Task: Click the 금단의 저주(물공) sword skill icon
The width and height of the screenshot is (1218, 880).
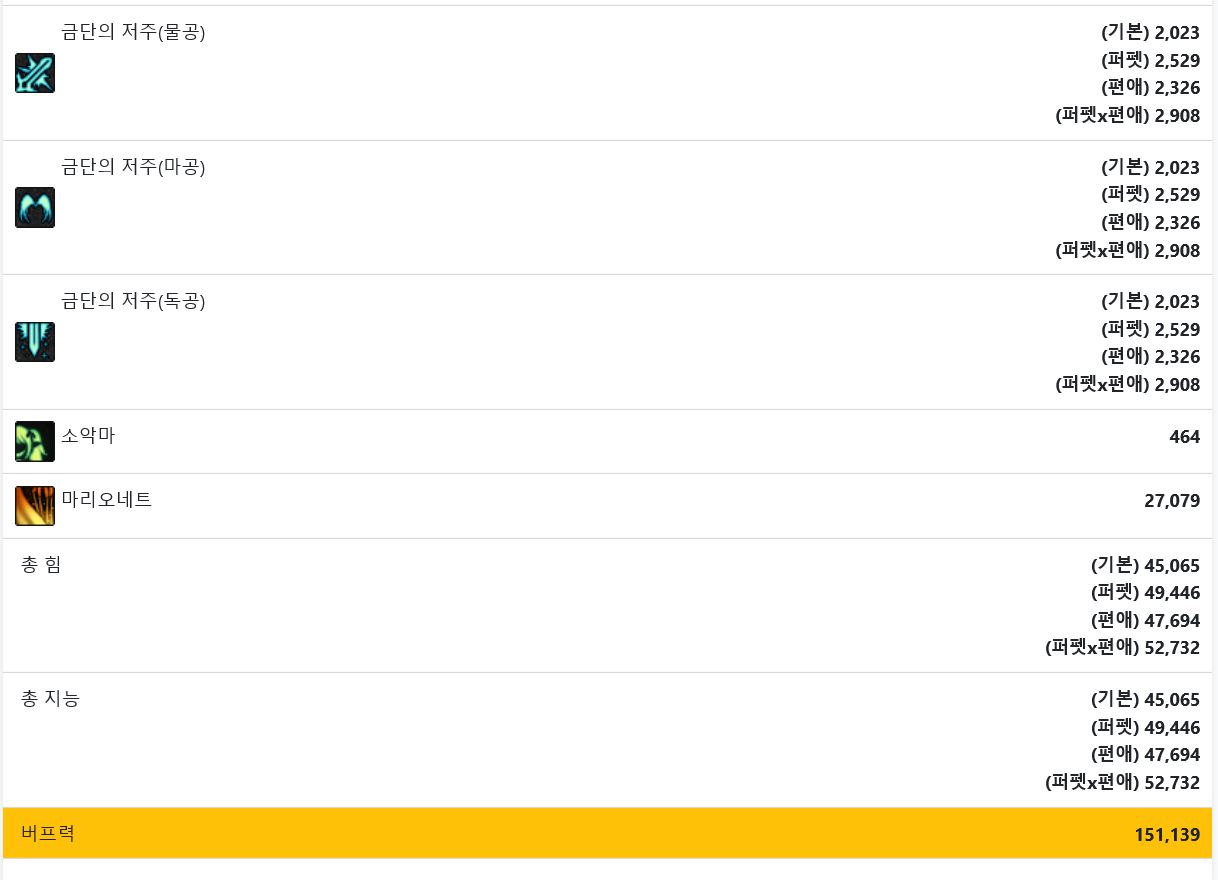Action: point(35,73)
